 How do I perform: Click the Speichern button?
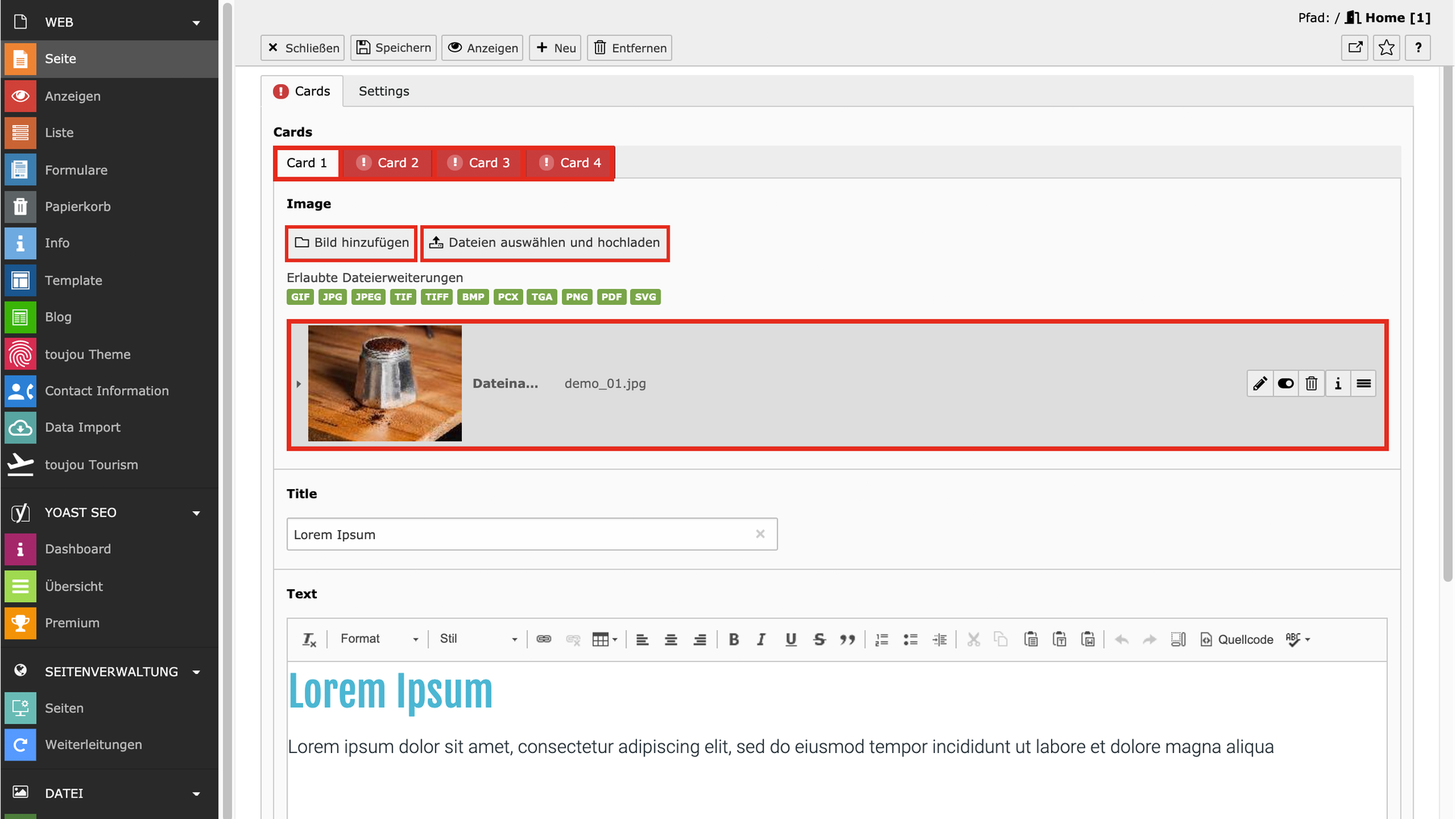[x=394, y=48]
